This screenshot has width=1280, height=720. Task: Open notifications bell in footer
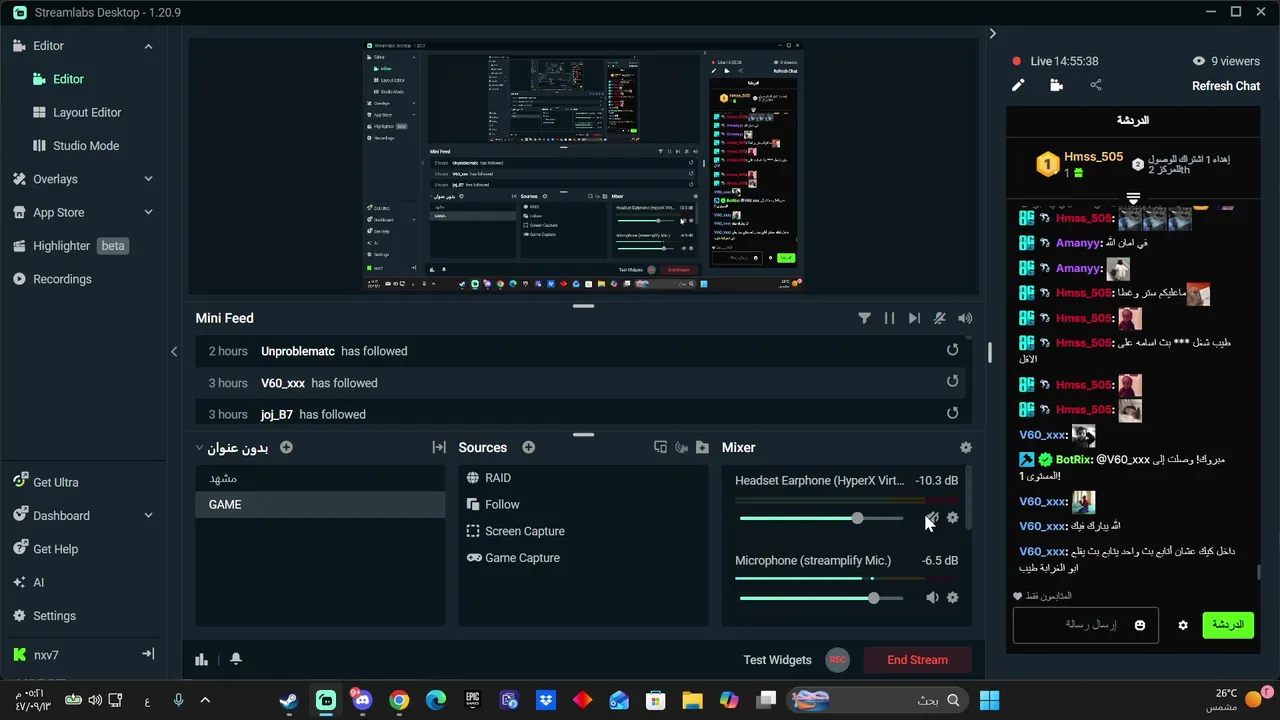pyautogui.click(x=236, y=659)
